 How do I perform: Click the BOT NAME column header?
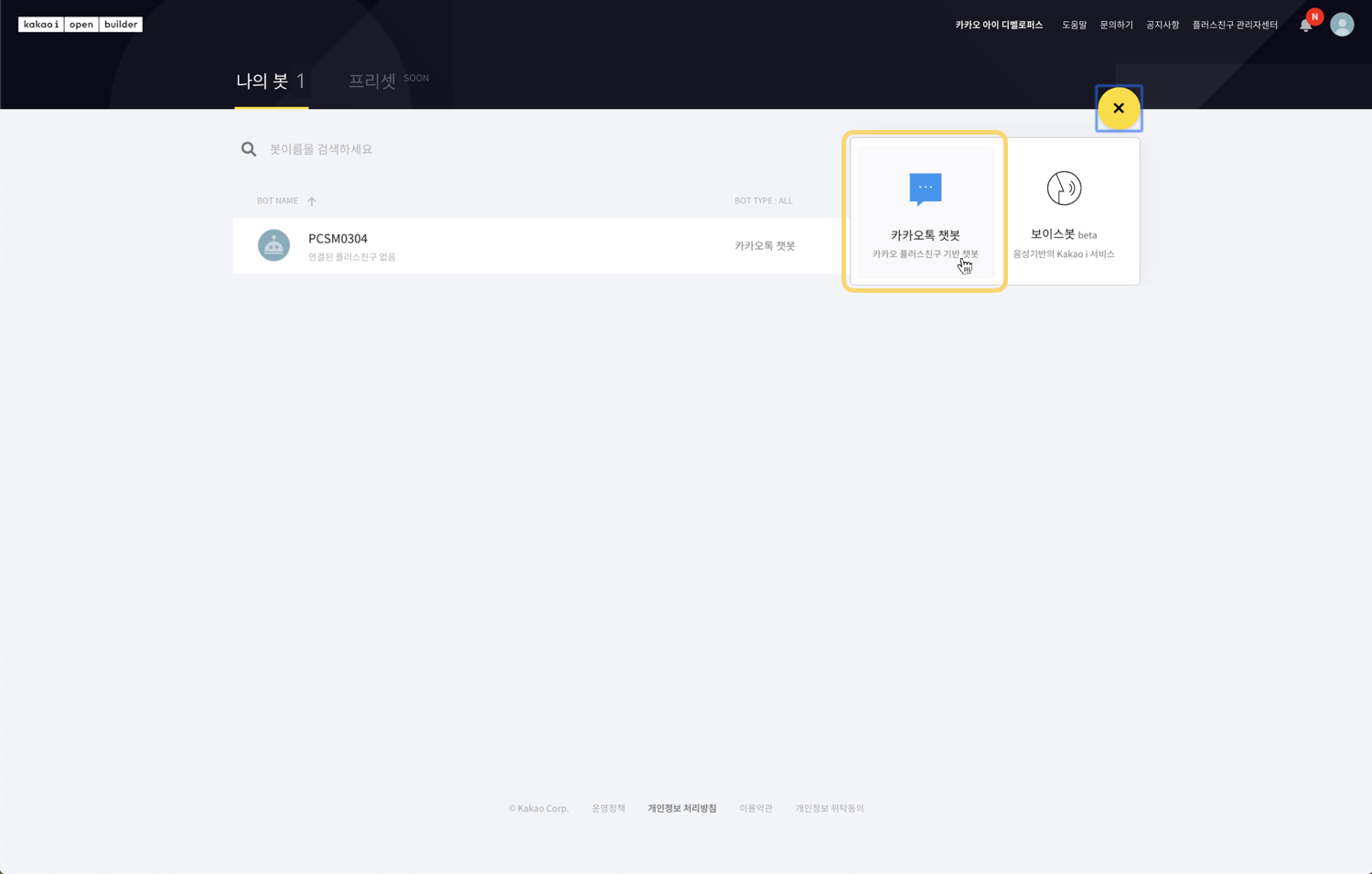[x=277, y=200]
